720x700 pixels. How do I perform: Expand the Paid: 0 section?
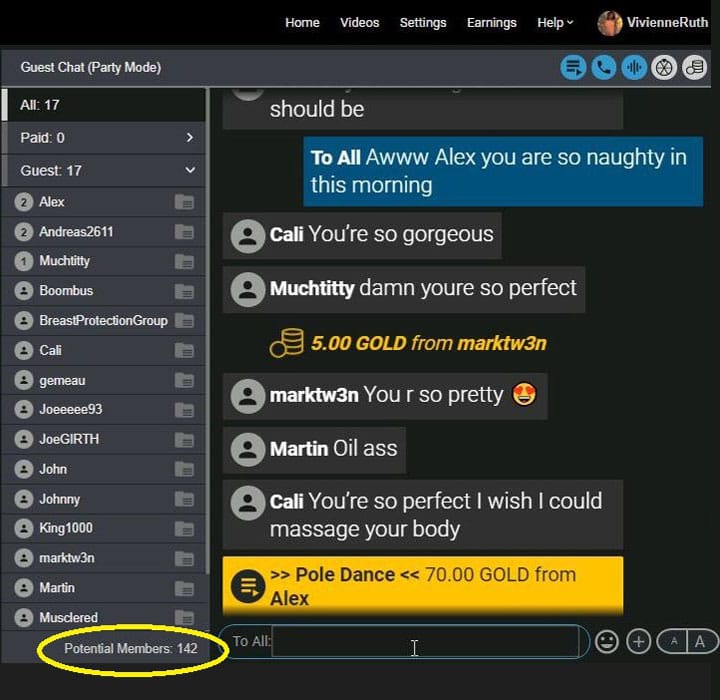[x=104, y=137]
